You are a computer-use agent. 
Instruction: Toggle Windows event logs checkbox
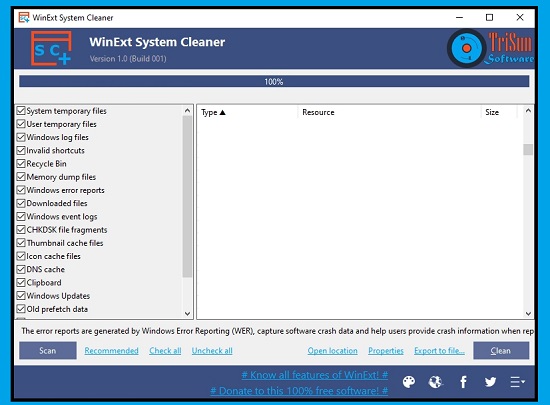pyautogui.click(x=21, y=216)
